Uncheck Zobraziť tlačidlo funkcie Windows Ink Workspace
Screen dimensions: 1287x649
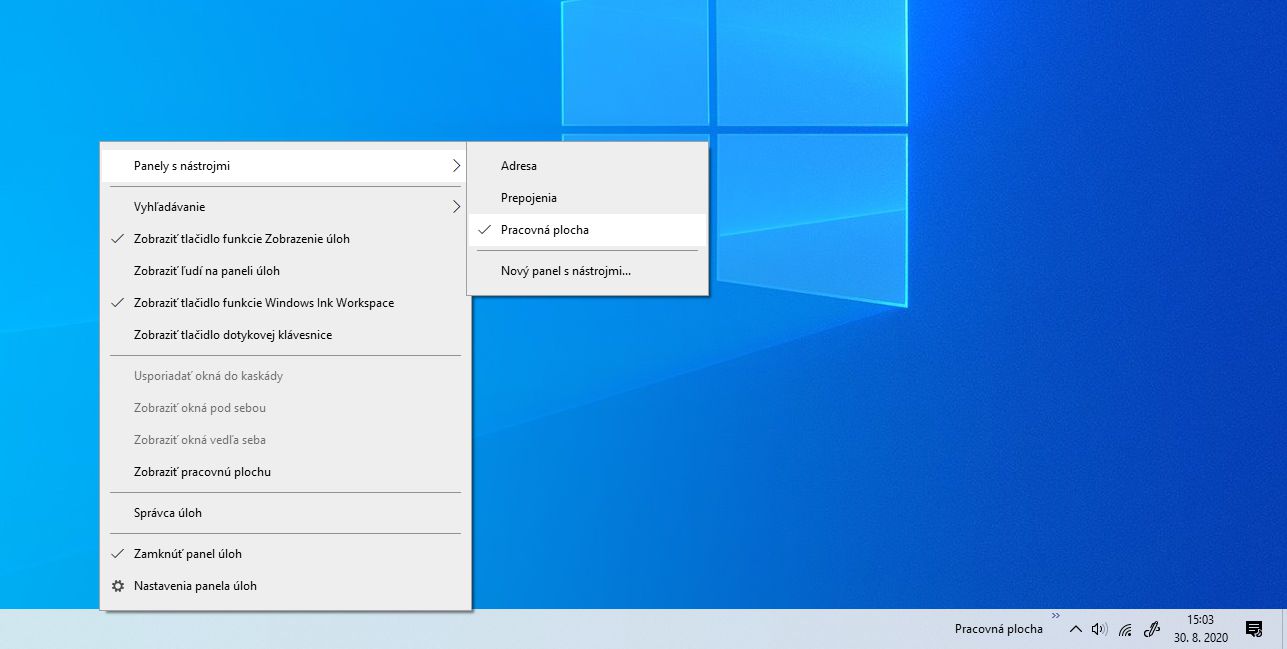coord(285,303)
